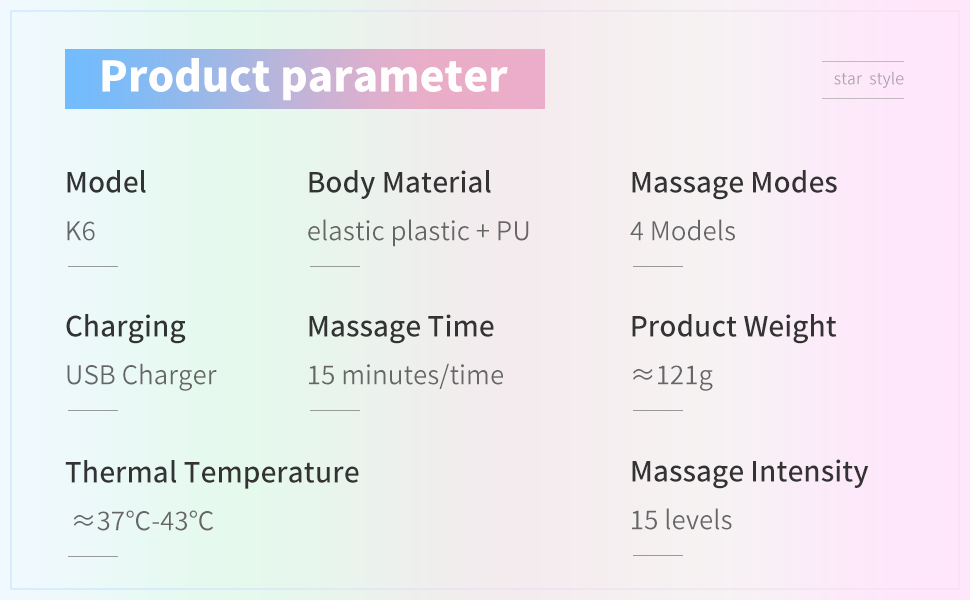Click the Massage Intensity heading

click(749, 472)
